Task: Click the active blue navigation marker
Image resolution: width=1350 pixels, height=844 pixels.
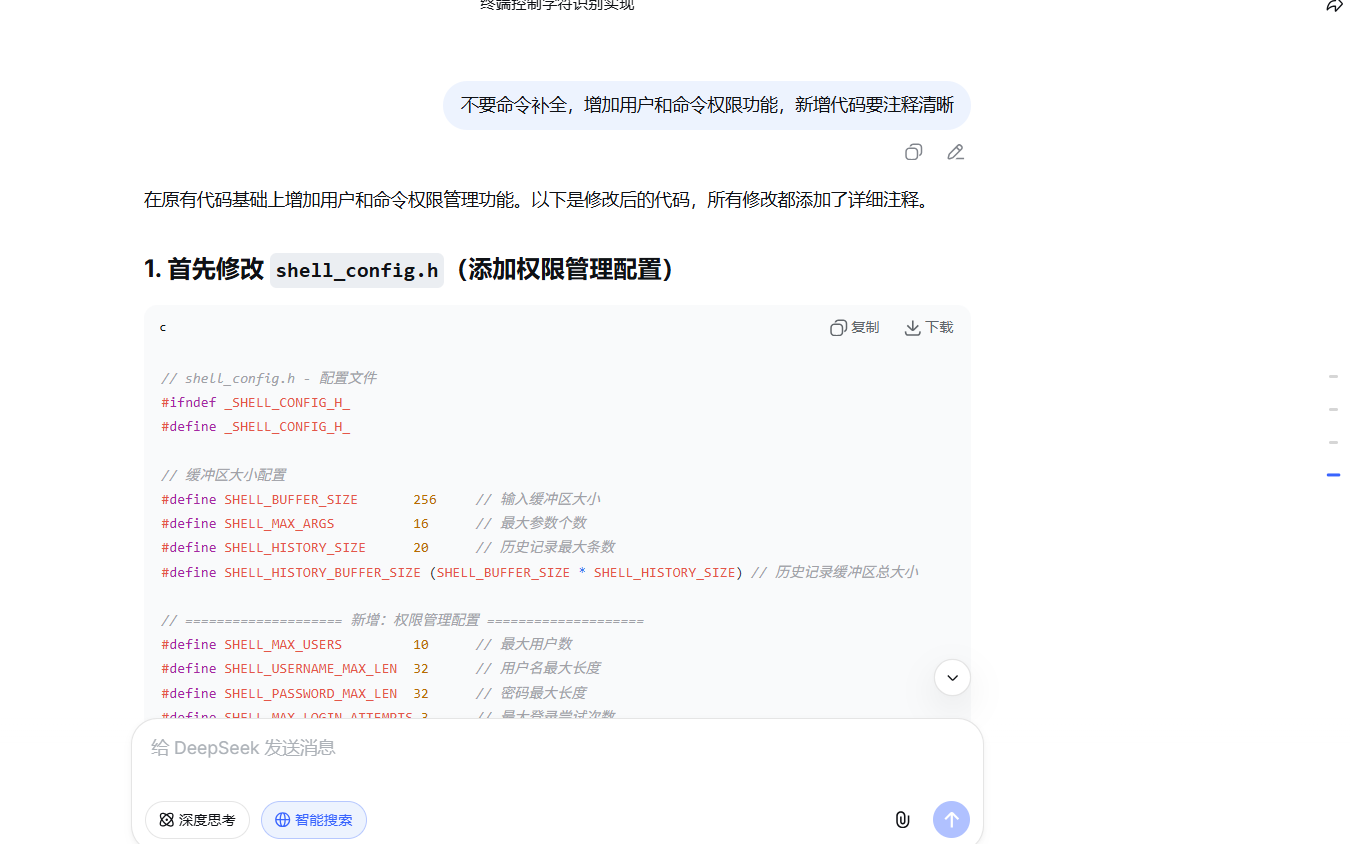Action: click(x=1333, y=475)
